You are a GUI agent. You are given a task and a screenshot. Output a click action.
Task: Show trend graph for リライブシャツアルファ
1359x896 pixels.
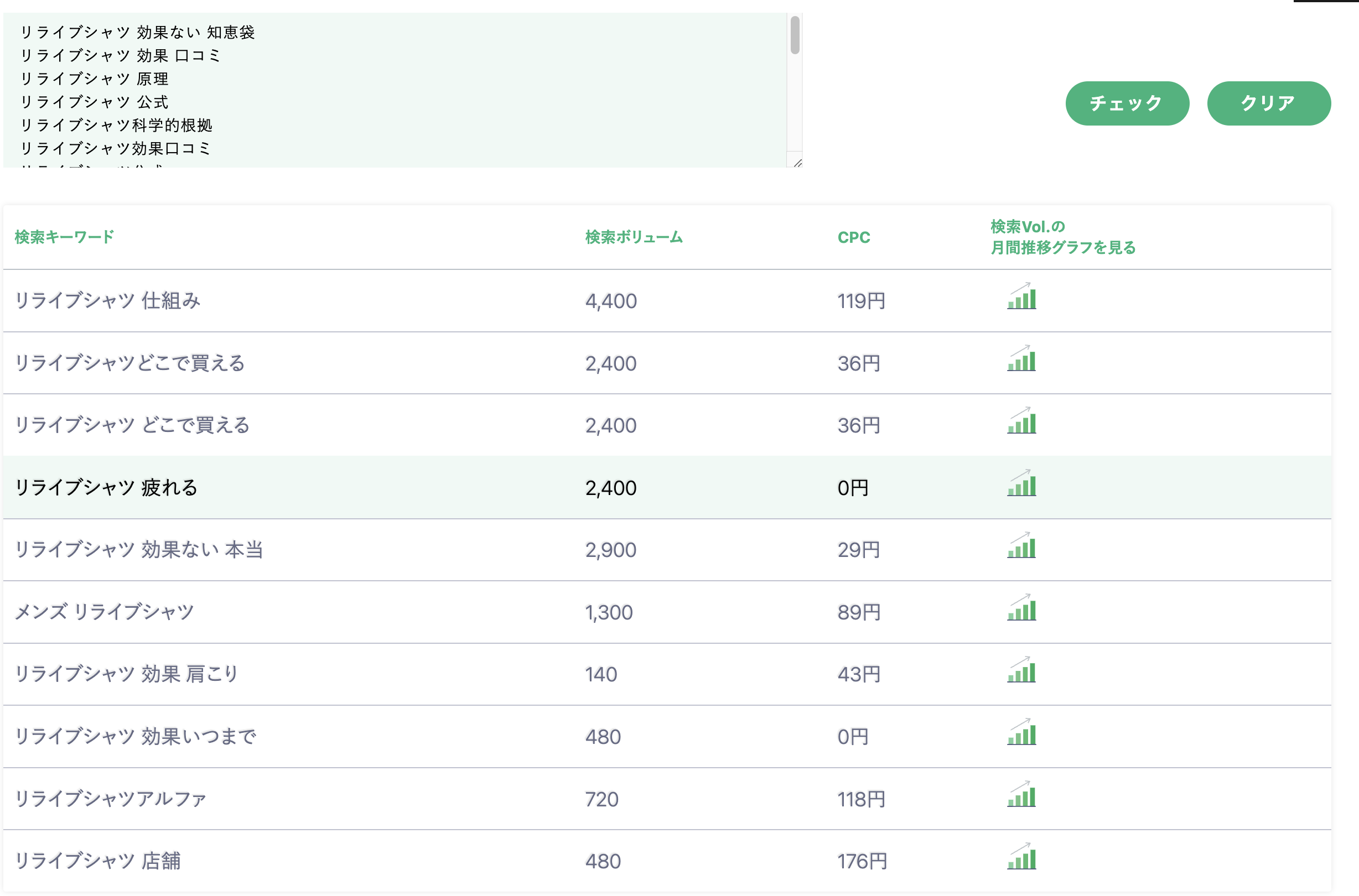coord(1021,795)
